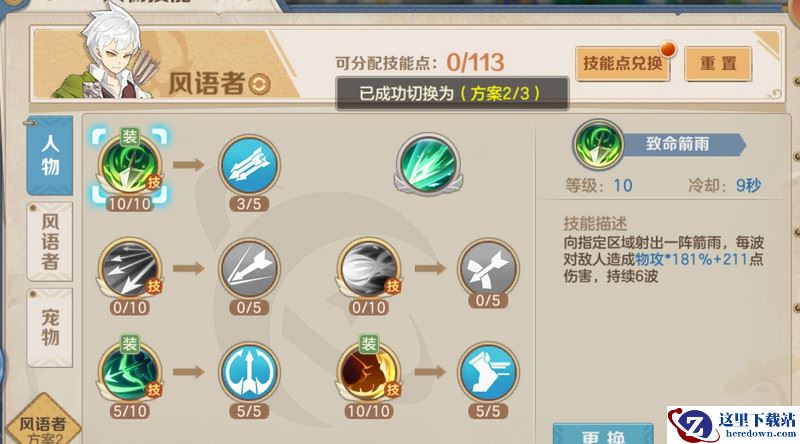
Task: Select the grey multi-arrow skill 0/10
Action: 130,269
